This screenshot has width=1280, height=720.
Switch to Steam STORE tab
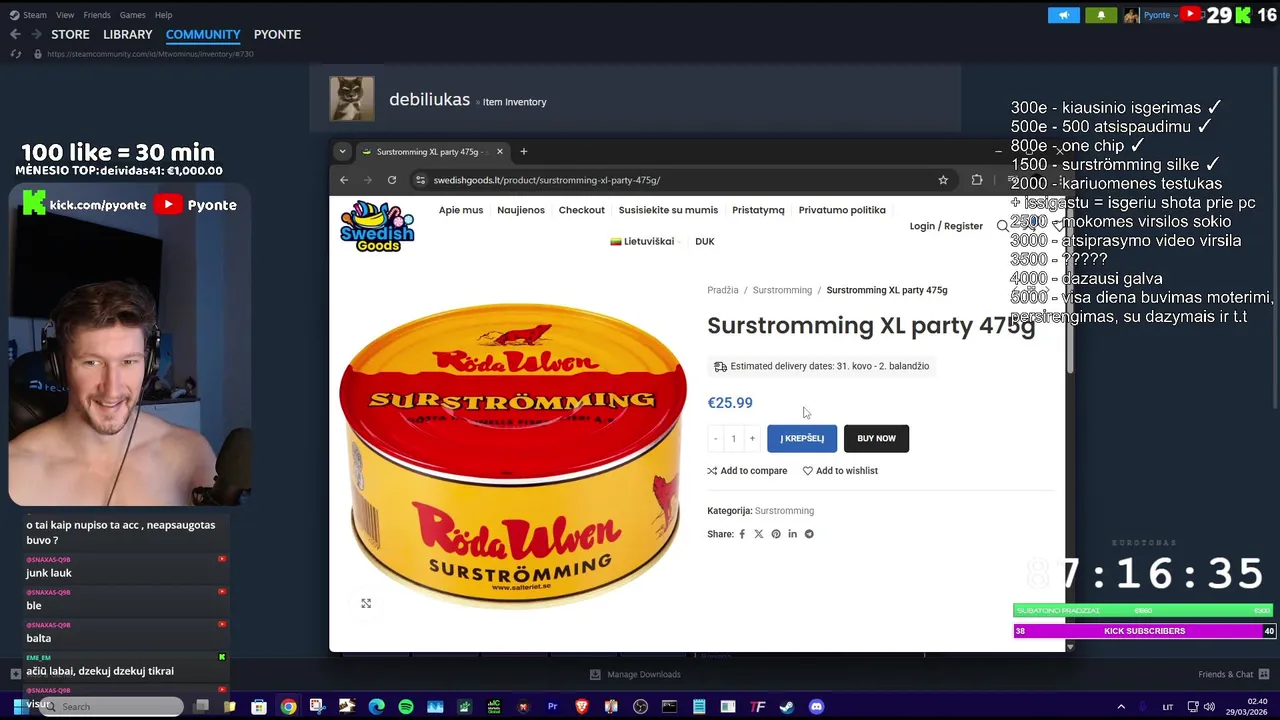[x=71, y=34]
